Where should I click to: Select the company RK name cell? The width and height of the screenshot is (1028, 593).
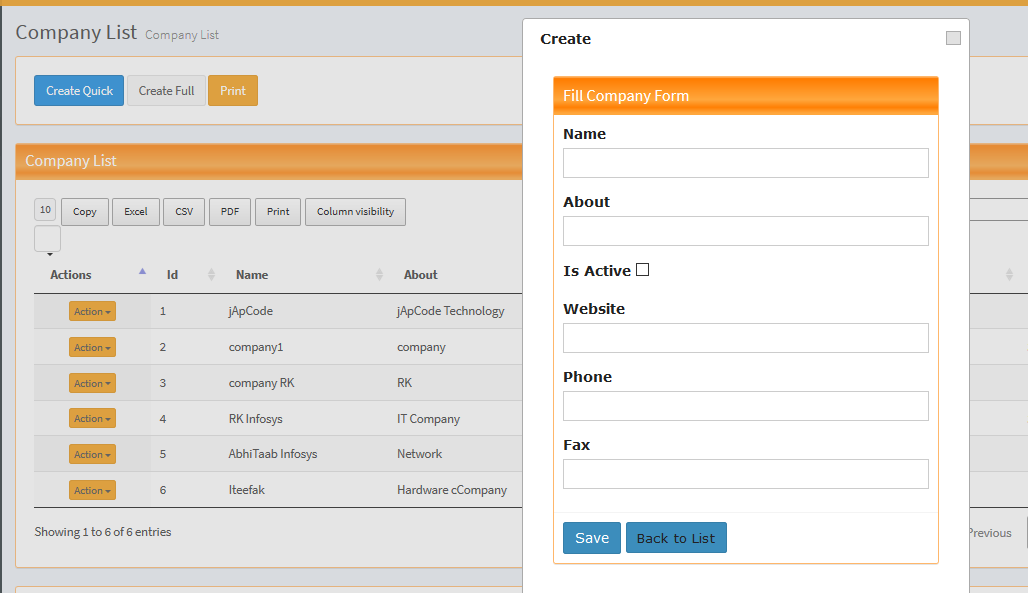[261, 383]
